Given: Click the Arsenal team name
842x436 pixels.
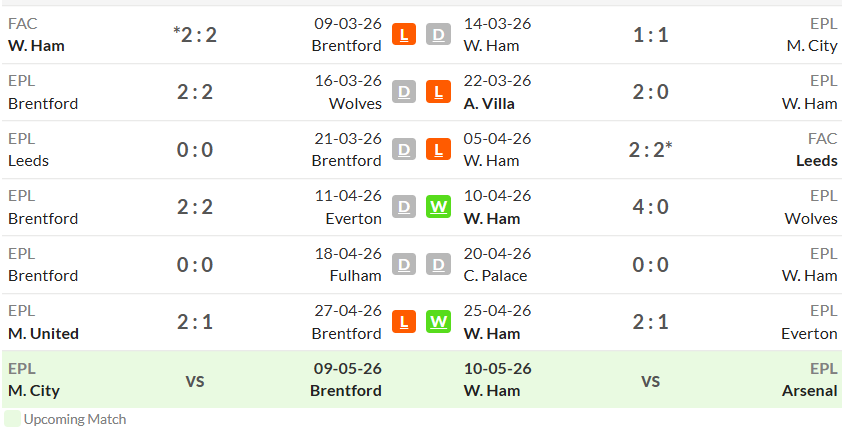Looking at the screenshot, I should coord(809,390).
